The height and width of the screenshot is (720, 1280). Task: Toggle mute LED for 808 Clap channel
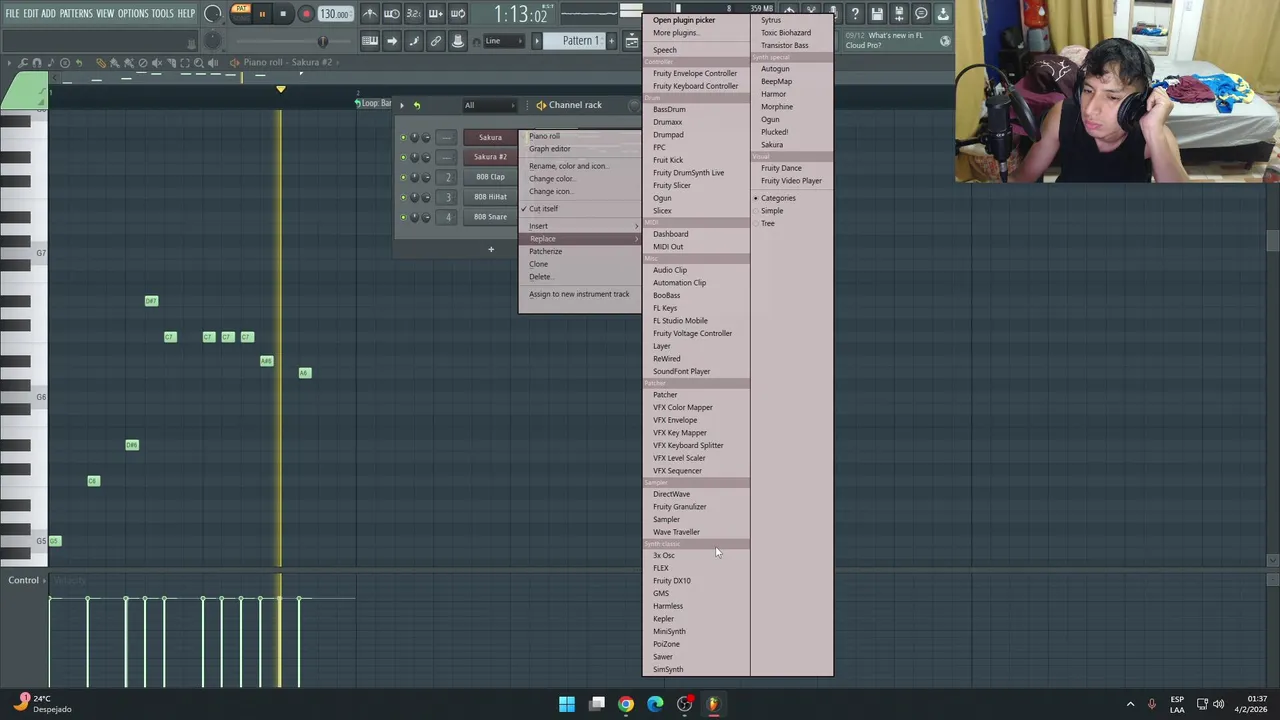(403, 178)
